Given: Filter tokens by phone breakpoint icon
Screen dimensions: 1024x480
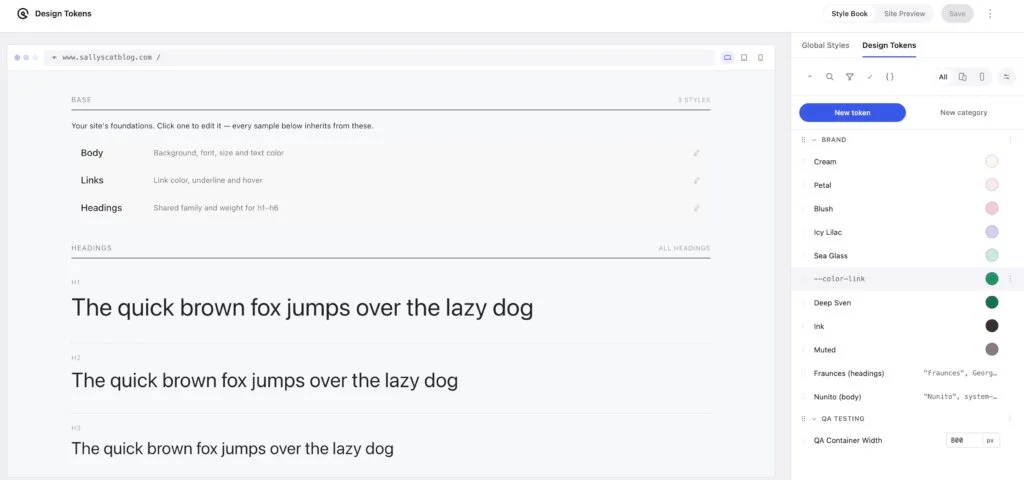Looking at the screenshot, I should [982, 77].
